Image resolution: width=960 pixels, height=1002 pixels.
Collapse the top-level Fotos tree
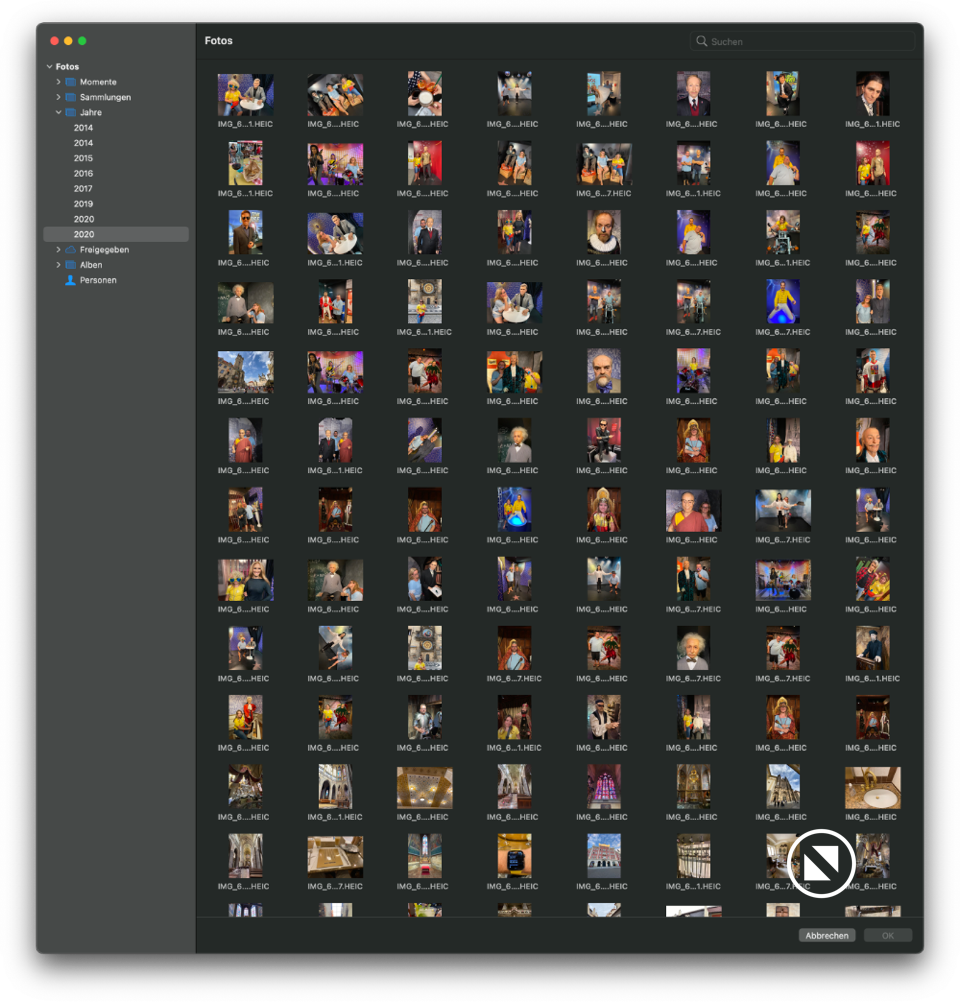point(49,67)
